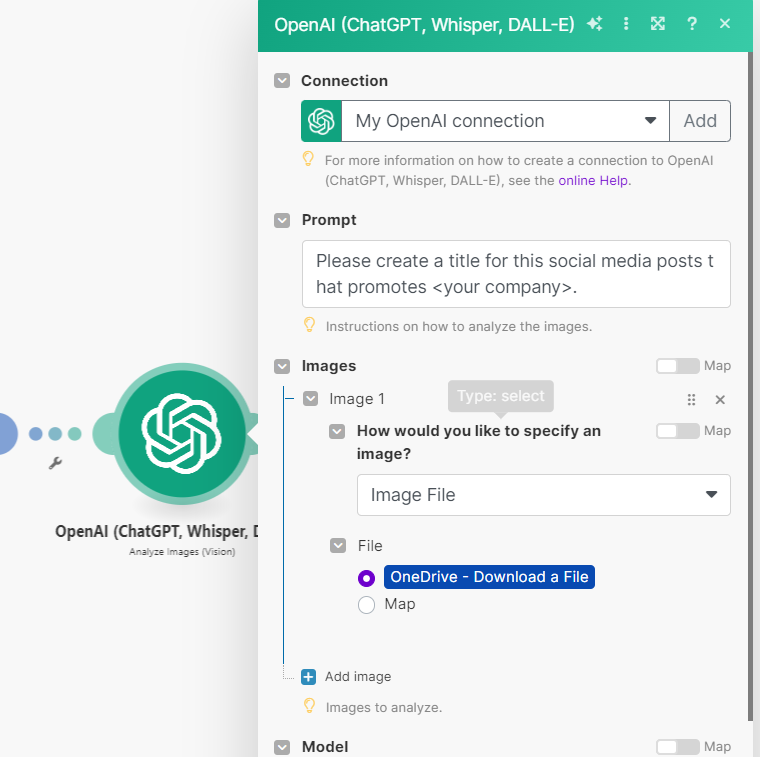The width and height of the screenshot is (760, 757).
Task: Open the My OpenAI connection dropdown
Action: pyautogui.click(x=505, y=121)
